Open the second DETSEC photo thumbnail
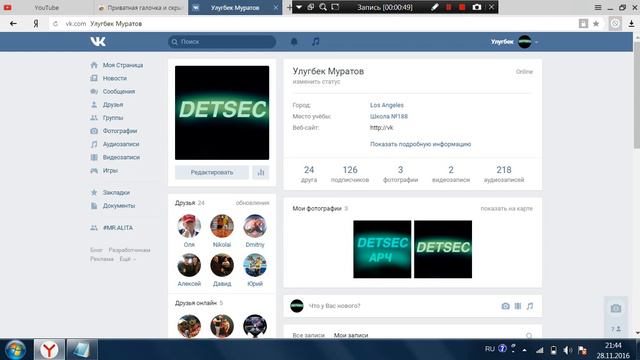This screenshot has height=360, width=640. pyautogui.click(x=443, y=249)
